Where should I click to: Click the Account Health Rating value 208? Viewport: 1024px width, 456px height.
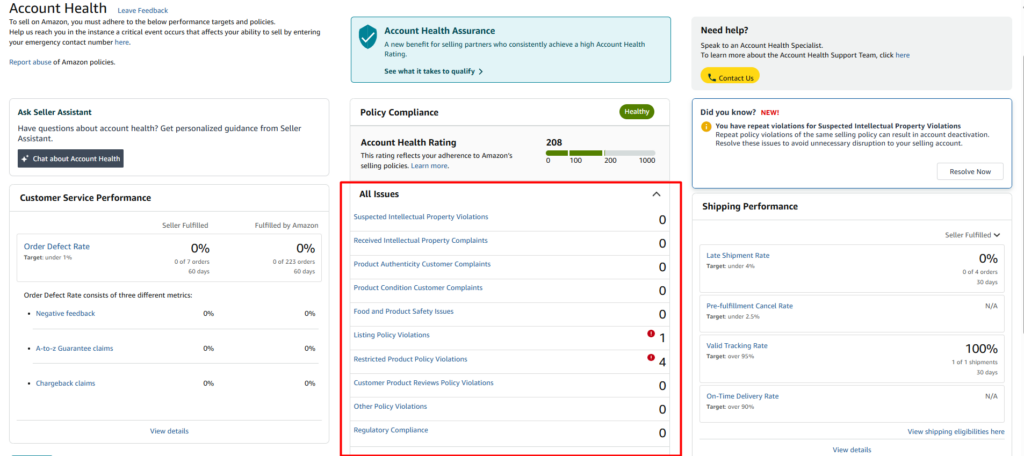[x=554, y=142]
